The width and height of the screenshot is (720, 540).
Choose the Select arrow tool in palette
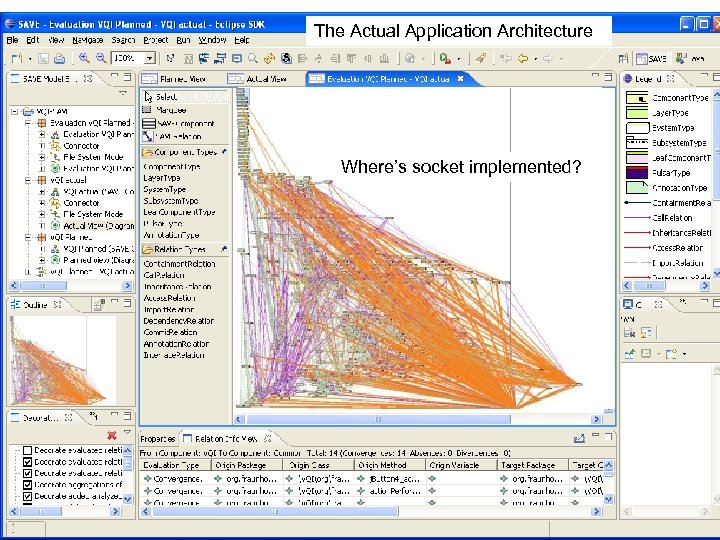(184, 97)
